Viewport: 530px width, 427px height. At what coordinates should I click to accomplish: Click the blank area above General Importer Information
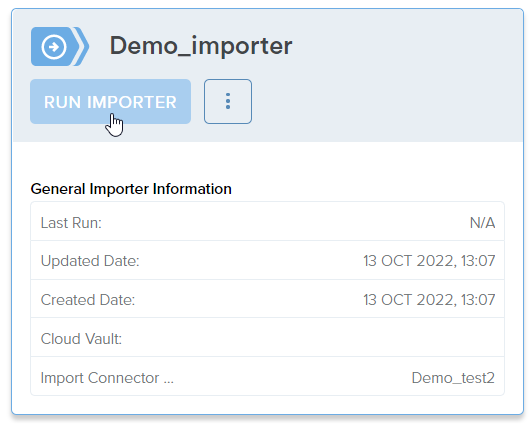[x=267, y=162]
